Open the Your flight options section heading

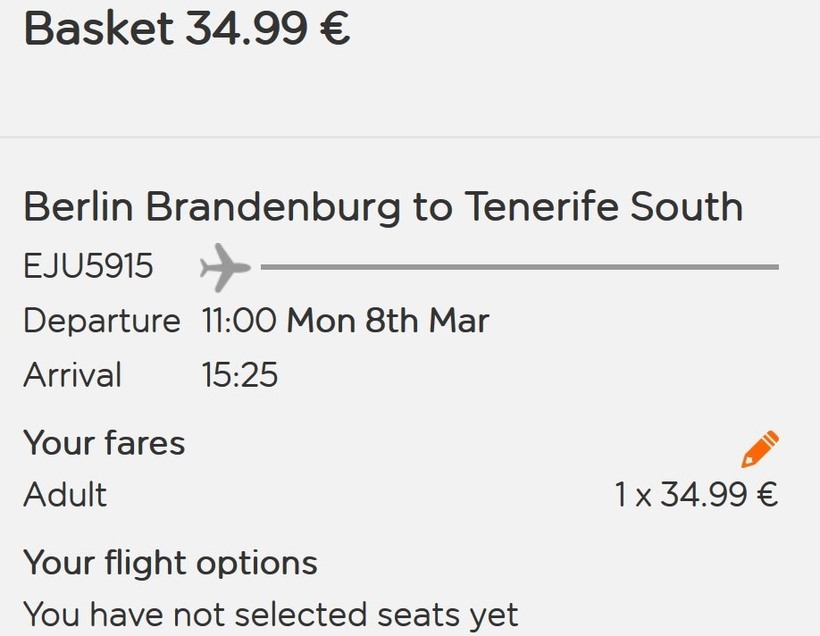point(170,562)
